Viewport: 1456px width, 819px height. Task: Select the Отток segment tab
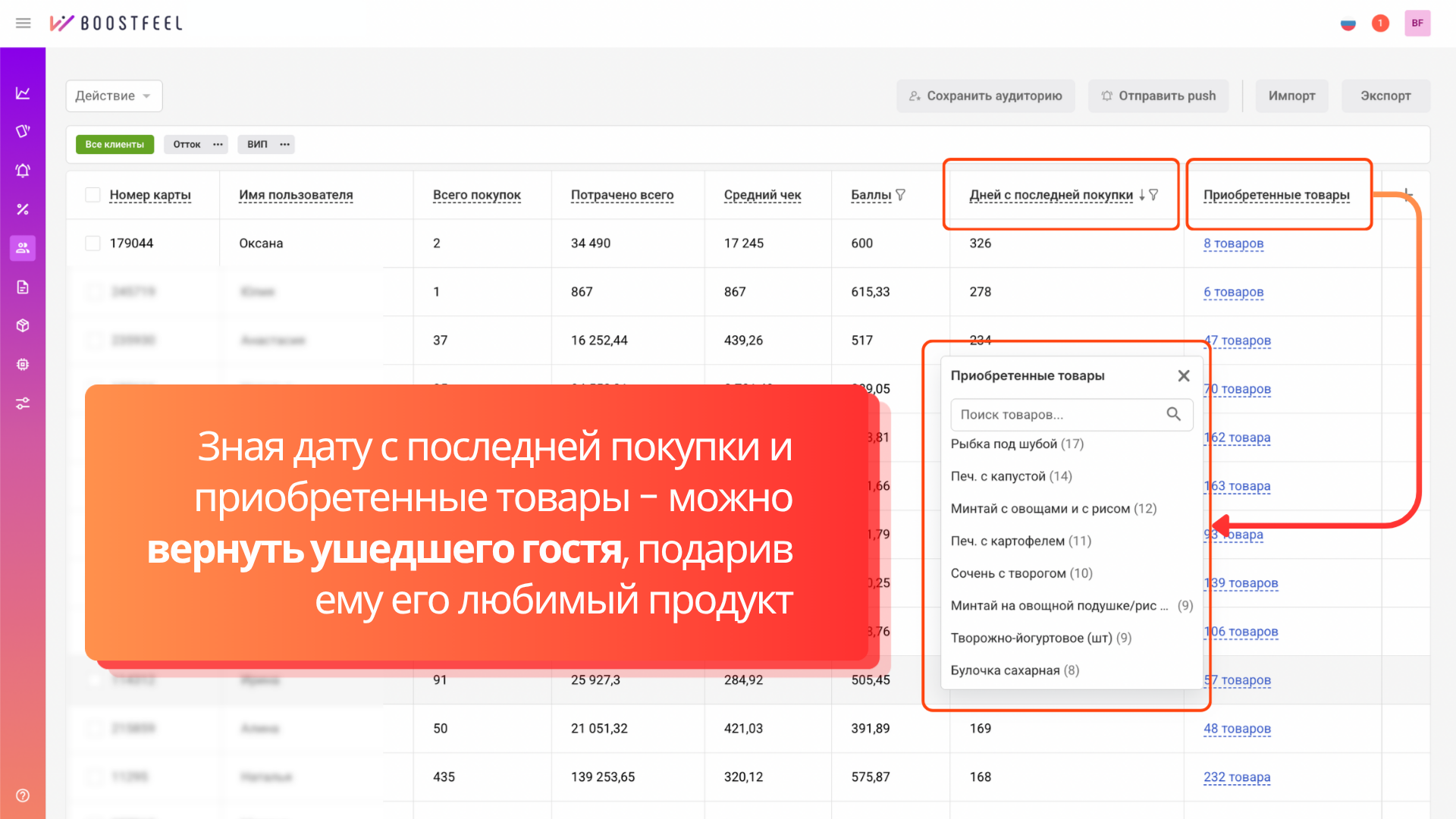pyautogui.click(x=187, y=144)
